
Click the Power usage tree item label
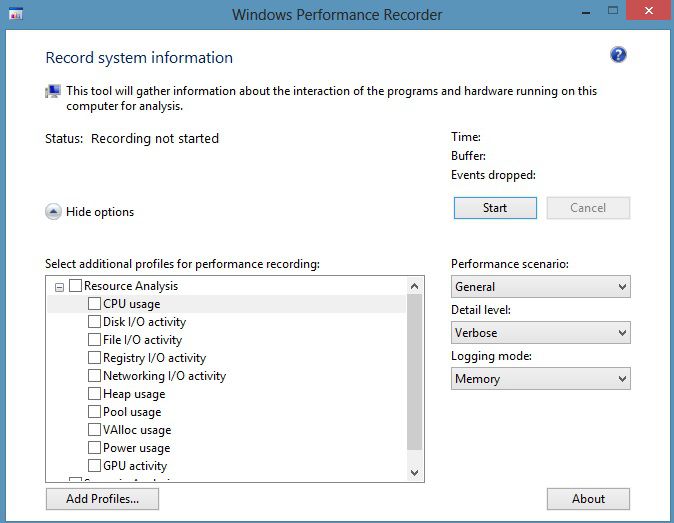pyautogui.click(x=136, y=448)
